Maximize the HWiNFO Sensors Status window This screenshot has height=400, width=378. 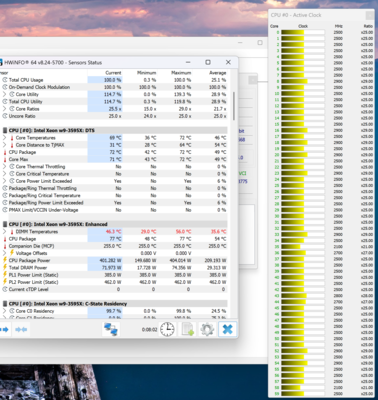click(208, 62)
